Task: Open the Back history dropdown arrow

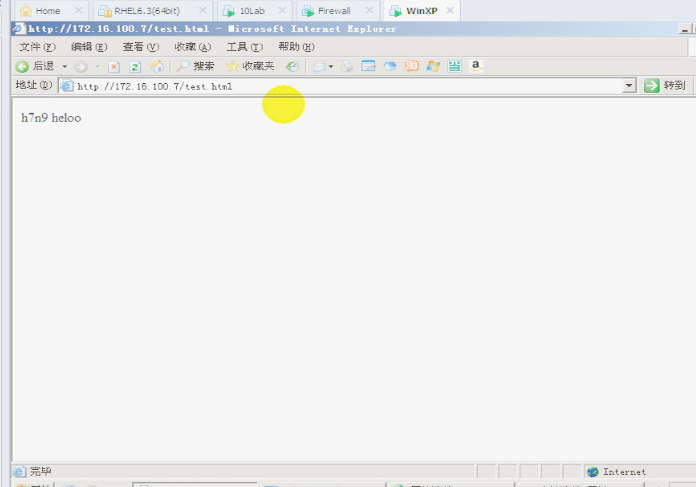Action: (64, 67)
